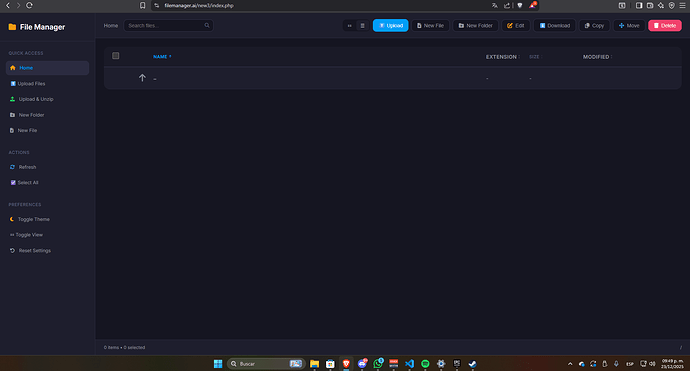The image size is (690, 371).
Task: Open Microsoft Store from taskbar
Action: pos(330,364)
